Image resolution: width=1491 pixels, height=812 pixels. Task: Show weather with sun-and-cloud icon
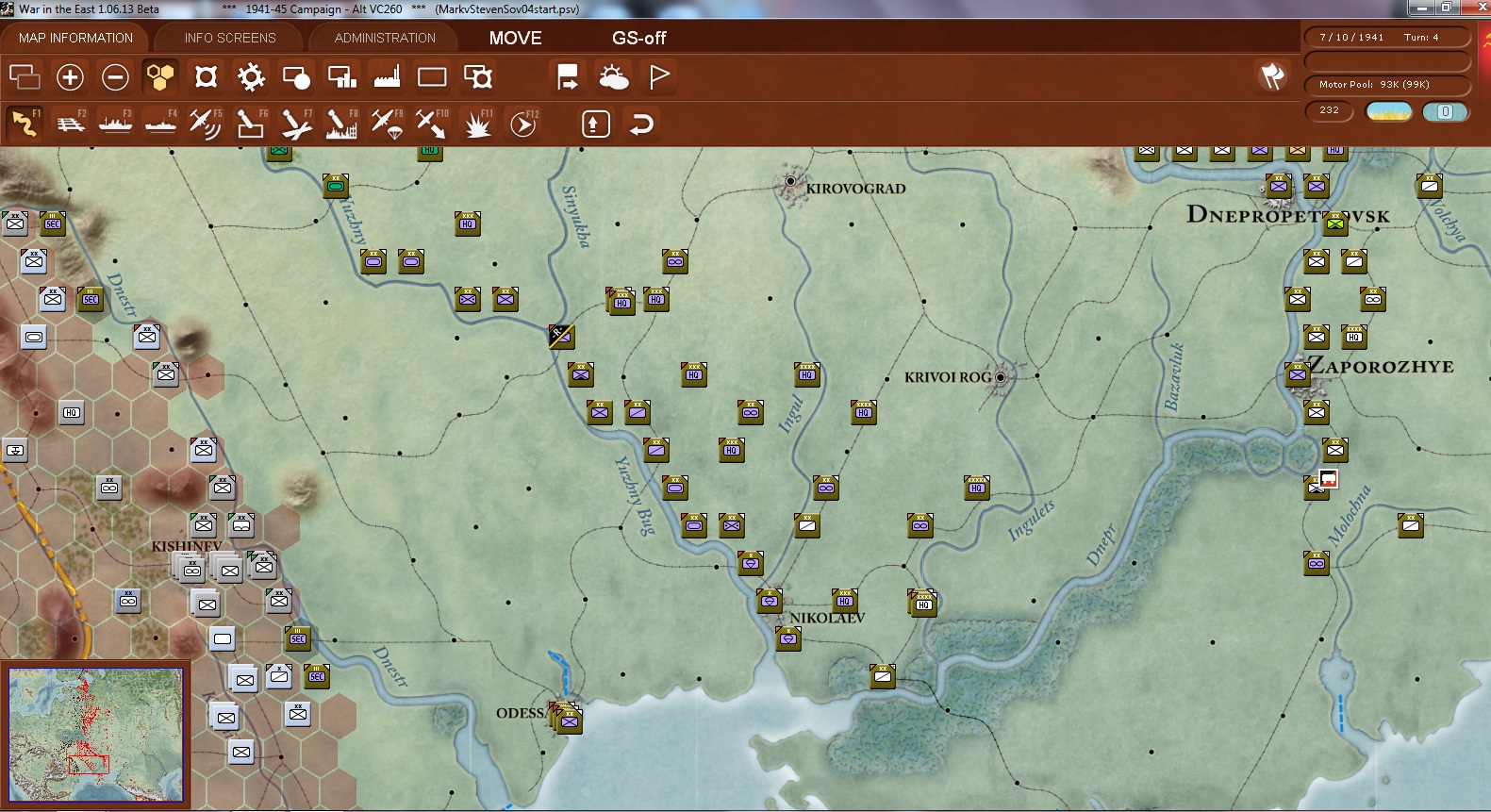(613, 76)
